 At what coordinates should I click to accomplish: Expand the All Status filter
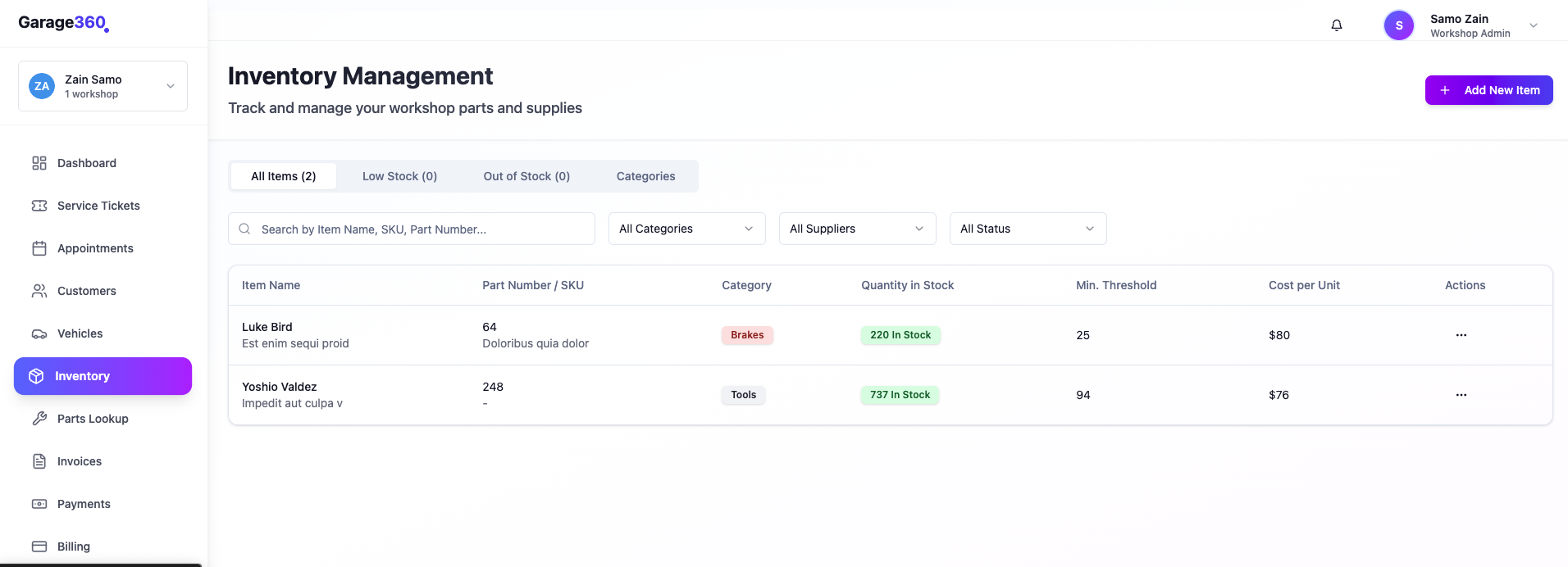[x=1028, y=229]
